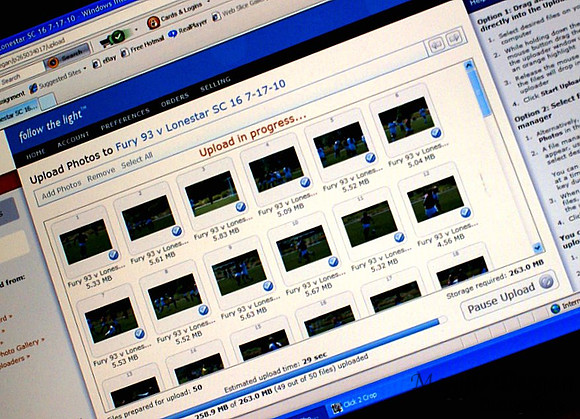Open the ORDERS menu item
This screenshot has height=419, width=580.
(x=175, y=99)
